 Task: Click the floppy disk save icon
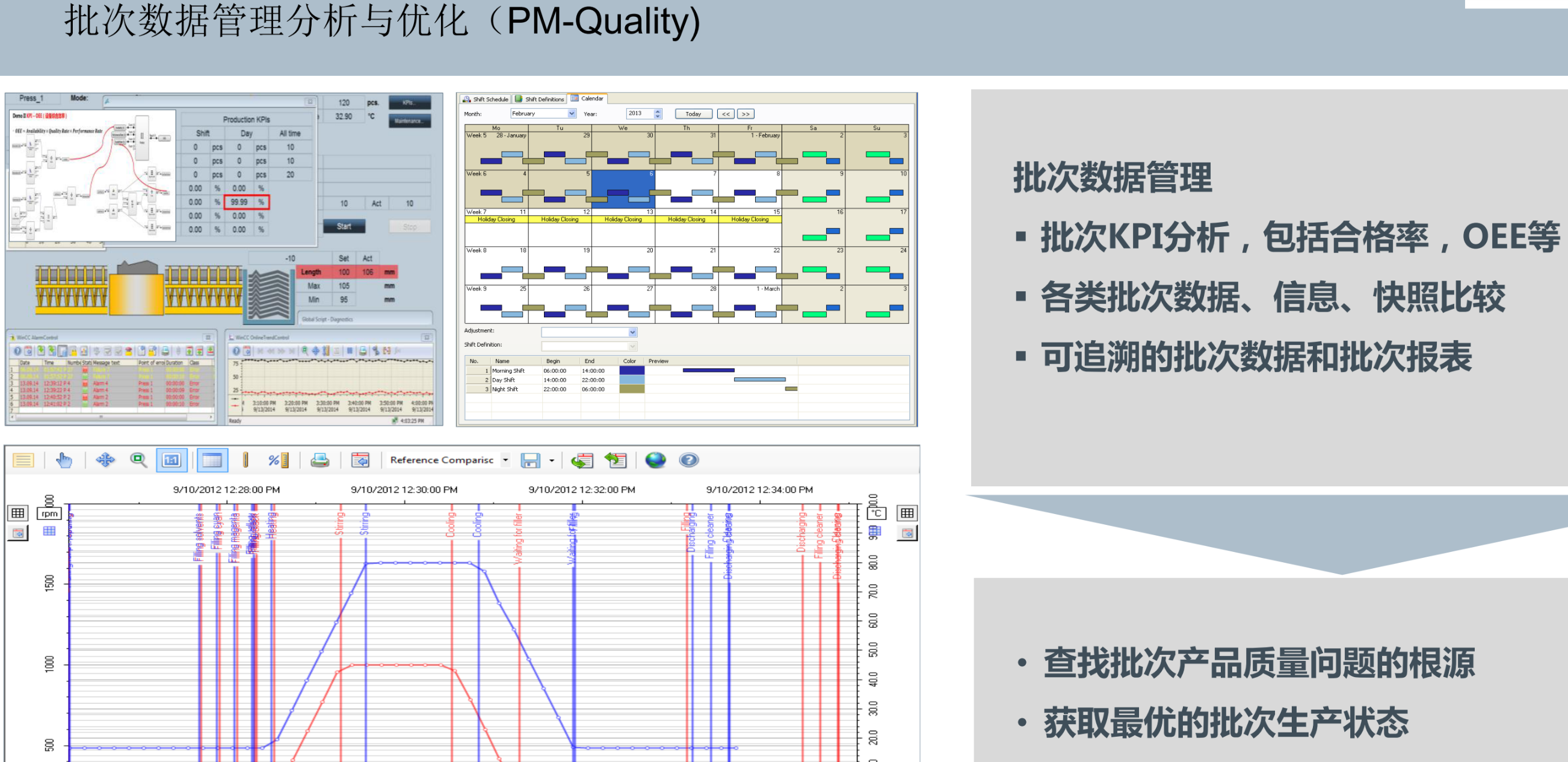[x=530, y=460]
